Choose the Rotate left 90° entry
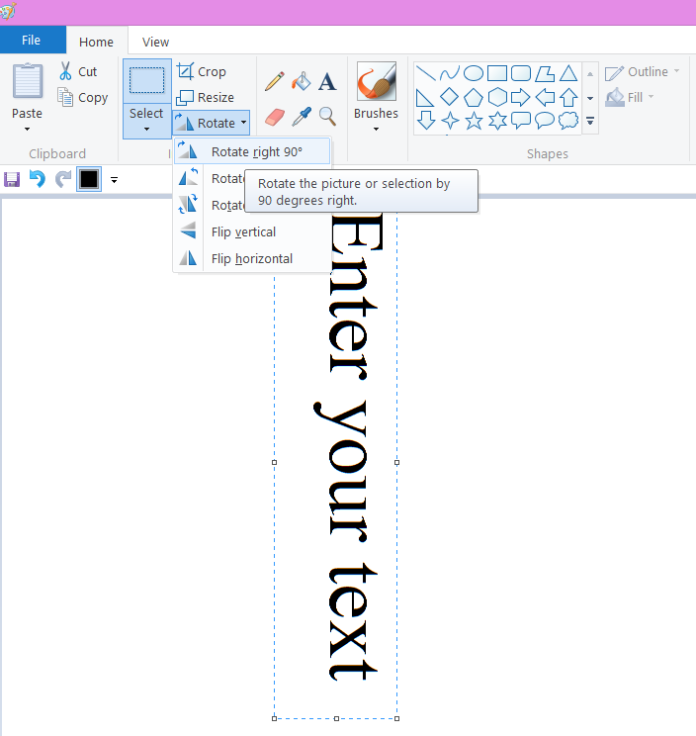Screen dimensions: 696x736 click(x=210, y=178)
